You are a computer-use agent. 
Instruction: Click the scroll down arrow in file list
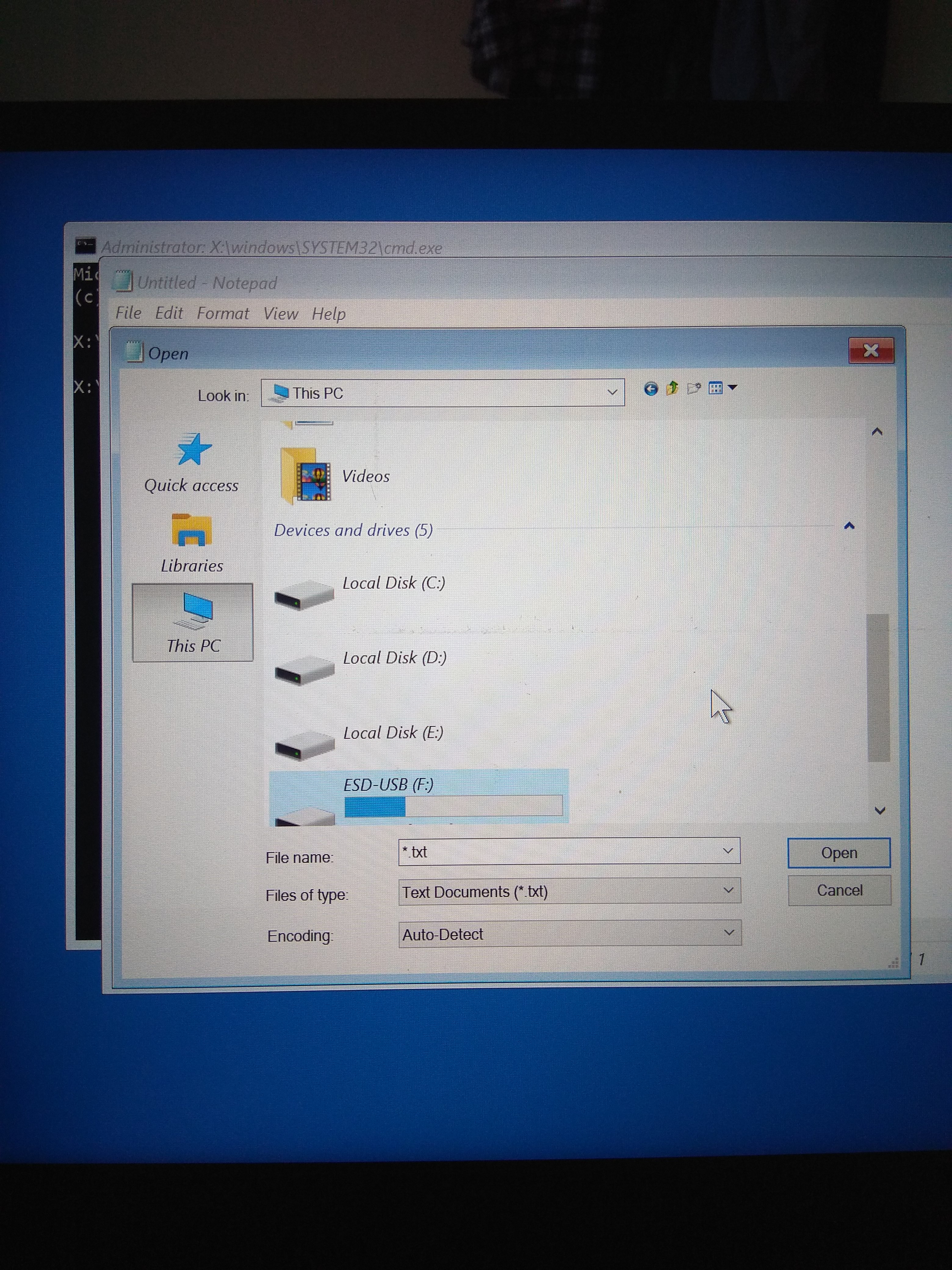879,811
